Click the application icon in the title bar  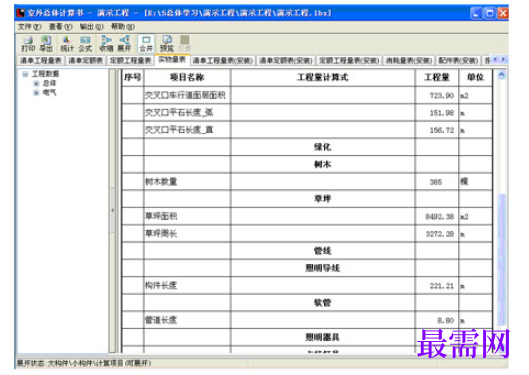[x=21, y=13]
